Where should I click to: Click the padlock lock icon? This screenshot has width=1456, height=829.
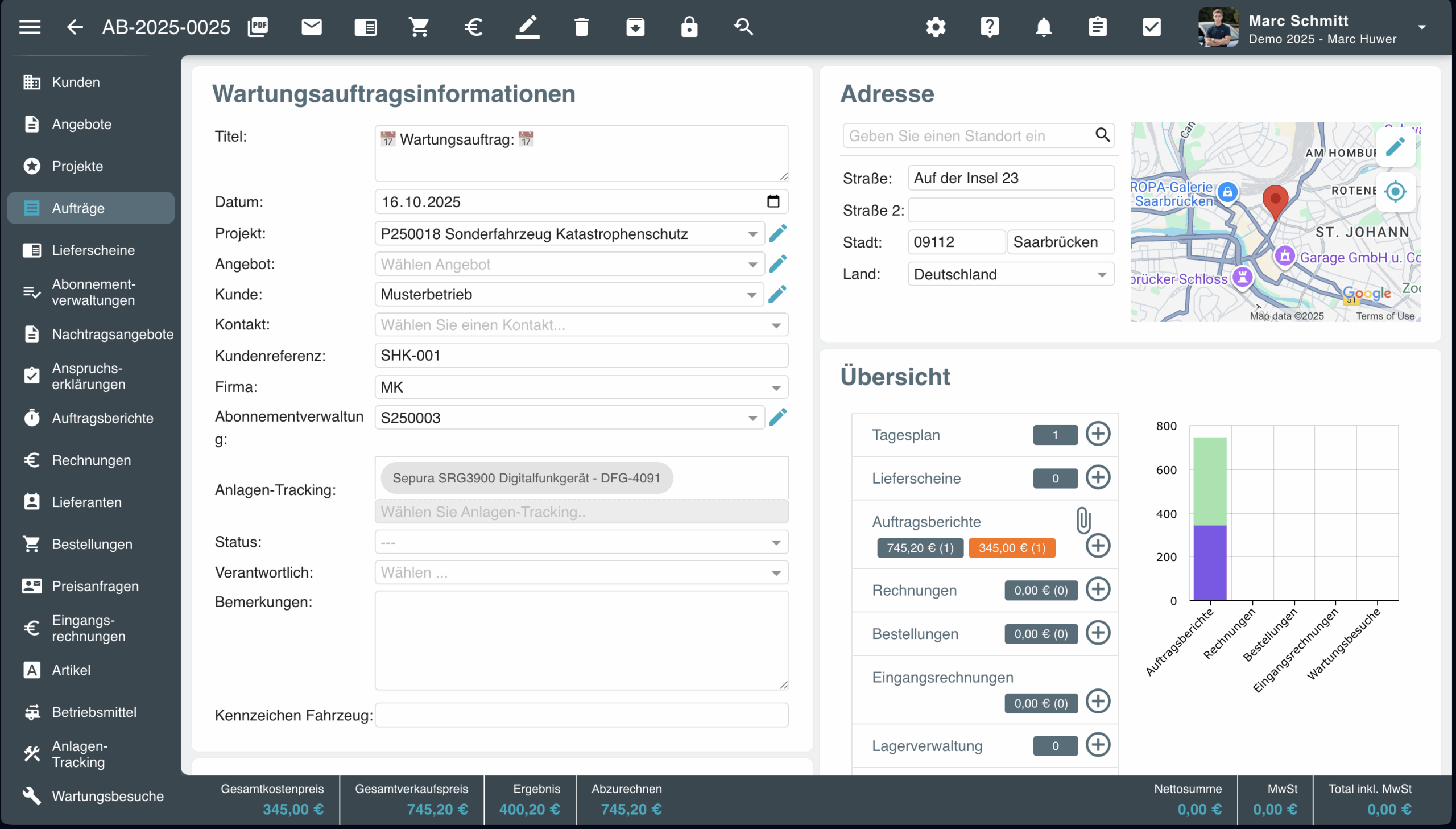pyautogui.click(x=689, y=27)
